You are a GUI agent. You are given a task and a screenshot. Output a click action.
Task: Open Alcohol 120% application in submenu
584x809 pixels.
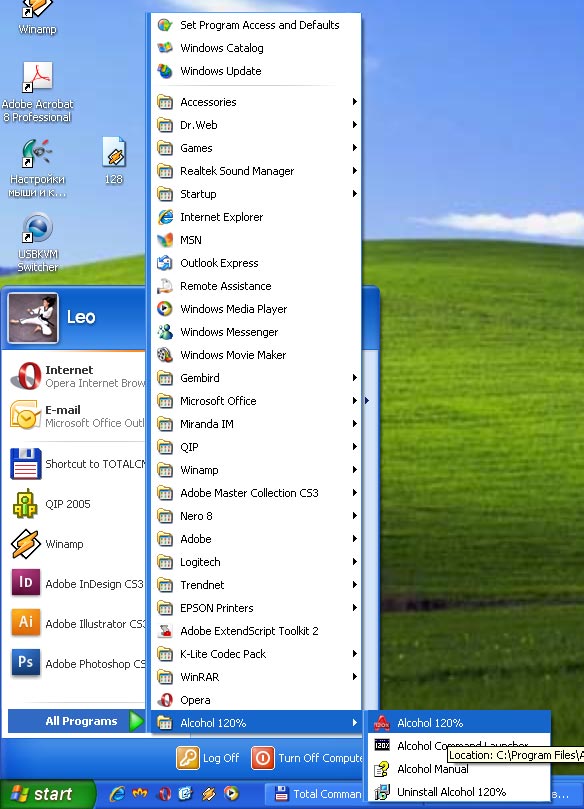coord(458,723)
